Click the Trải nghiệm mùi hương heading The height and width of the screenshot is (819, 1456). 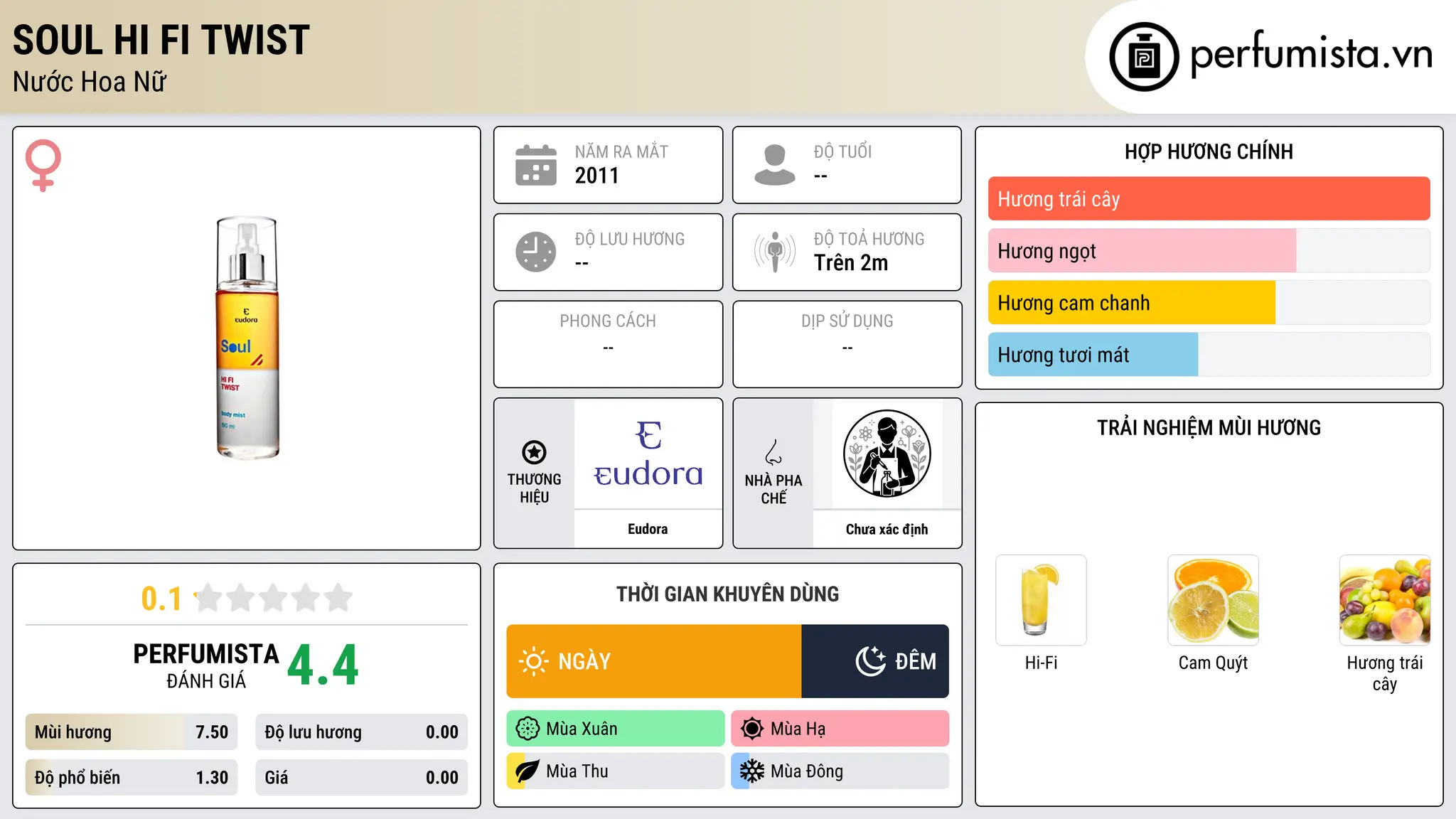(x=1209, y=428)
